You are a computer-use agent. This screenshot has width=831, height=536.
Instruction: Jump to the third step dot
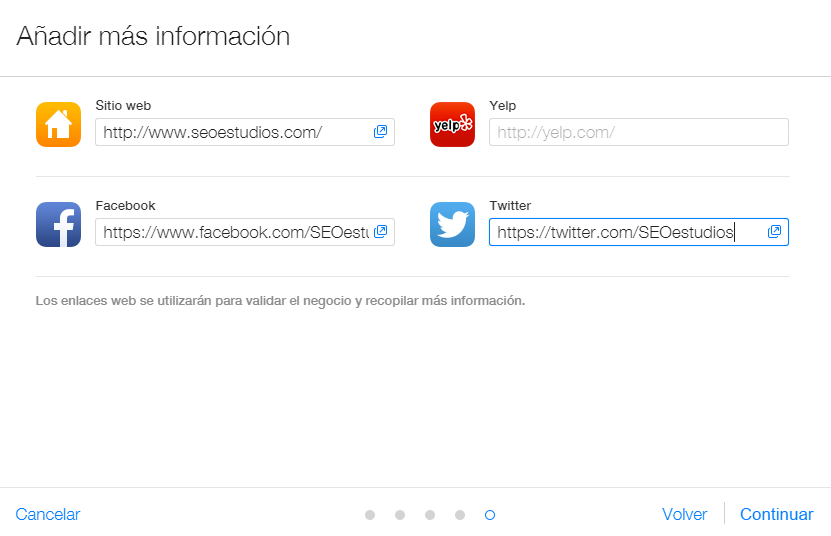pos(430,515)
